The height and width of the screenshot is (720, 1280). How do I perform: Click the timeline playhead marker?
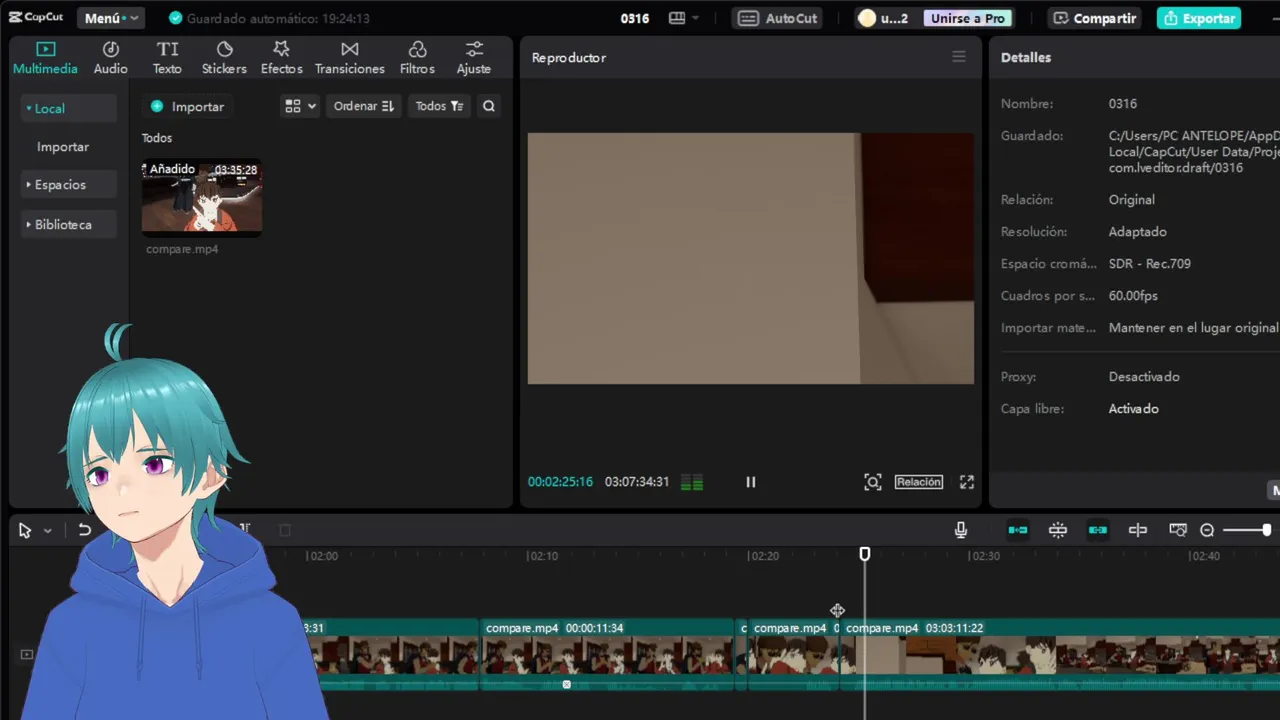pos(865,554)
